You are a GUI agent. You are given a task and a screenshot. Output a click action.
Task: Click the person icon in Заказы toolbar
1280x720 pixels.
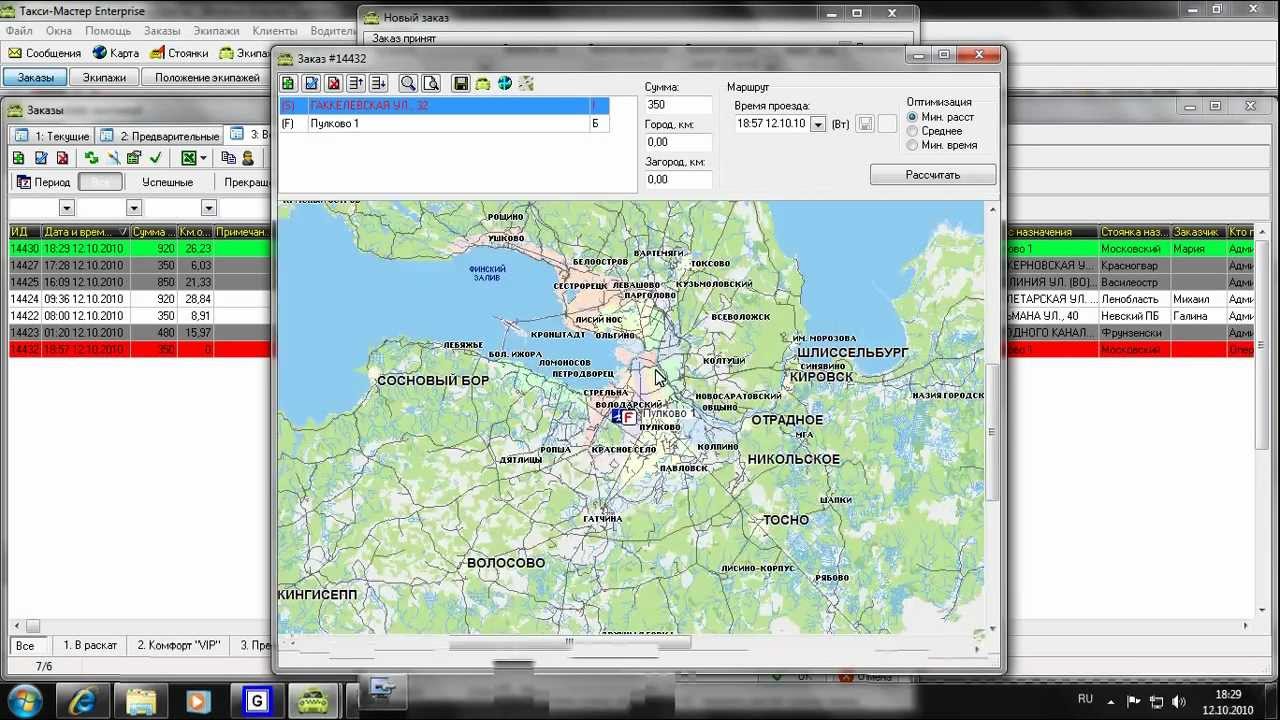249,158
